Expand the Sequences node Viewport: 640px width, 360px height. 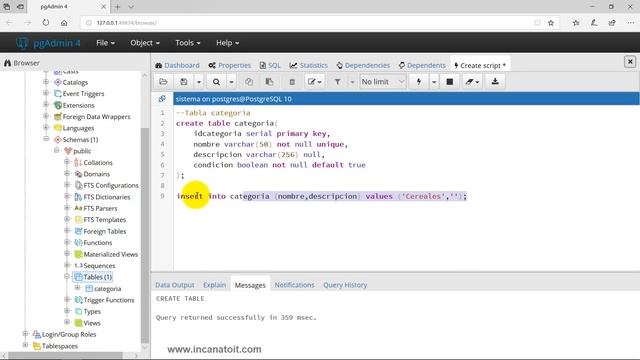(67, 265)
